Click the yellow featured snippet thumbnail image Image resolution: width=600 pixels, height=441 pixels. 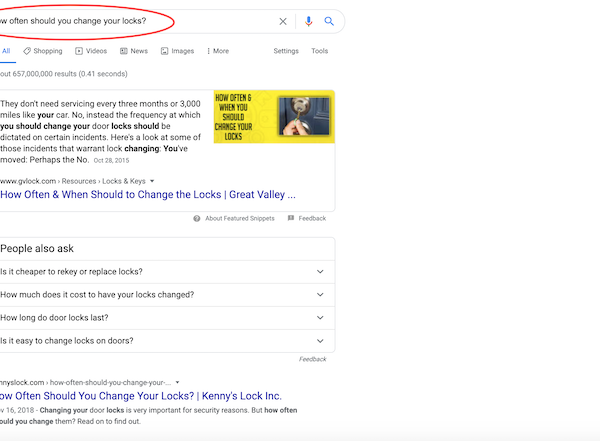[x=272, y=129]
